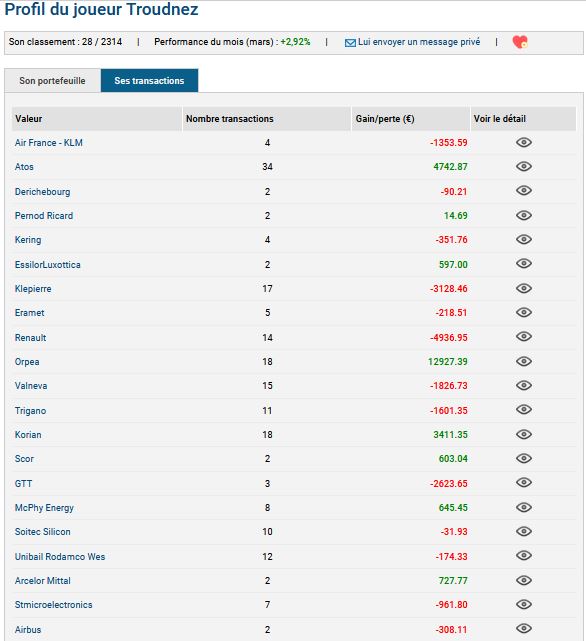Show details for GTT row
Viewport: 586px width, 641px height.
(x=523, y=482)
